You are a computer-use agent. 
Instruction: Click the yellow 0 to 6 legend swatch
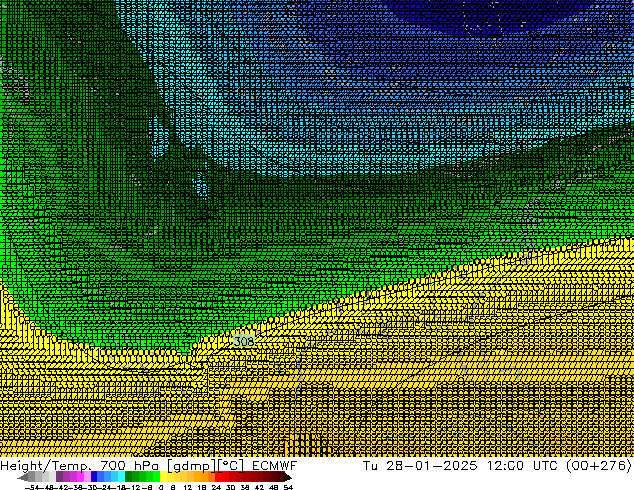click(163, 477)
